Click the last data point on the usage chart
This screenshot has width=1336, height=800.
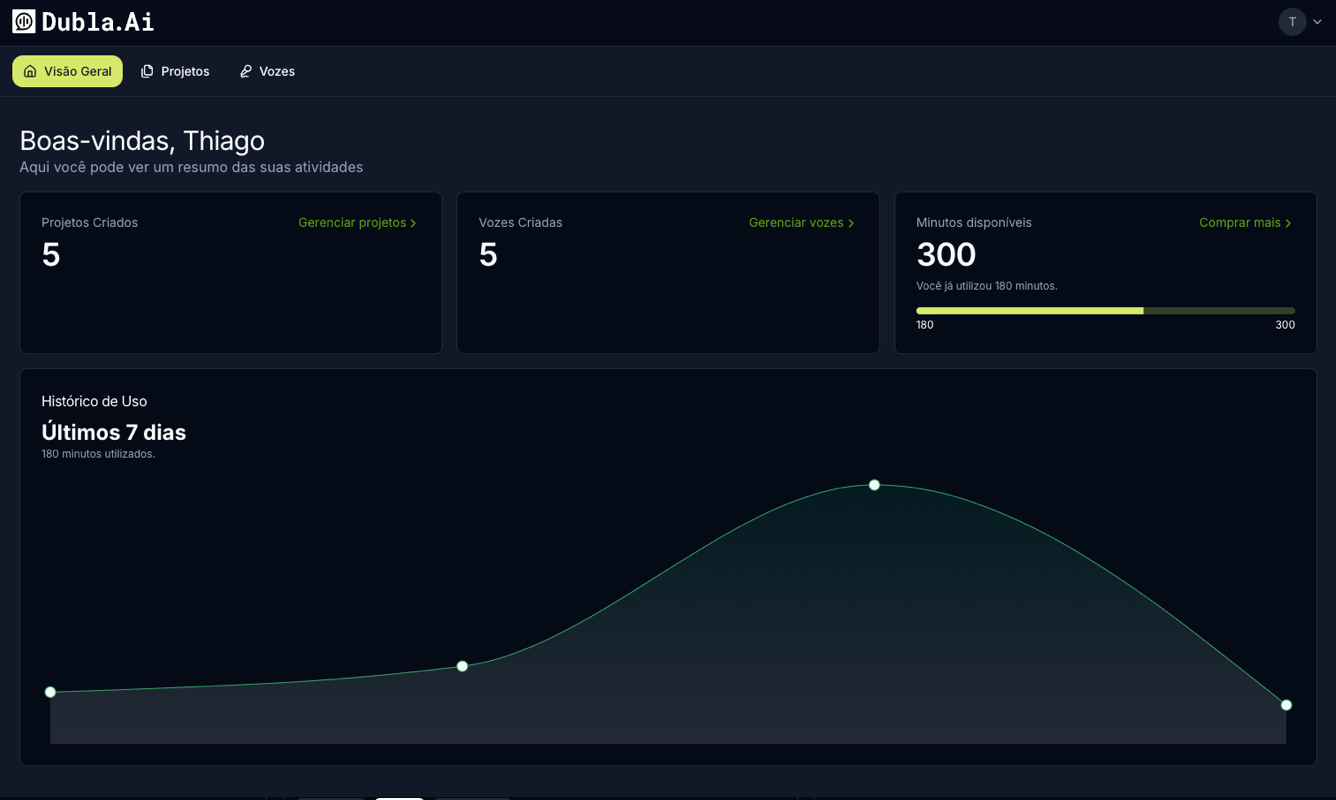tap(1286, 705)
